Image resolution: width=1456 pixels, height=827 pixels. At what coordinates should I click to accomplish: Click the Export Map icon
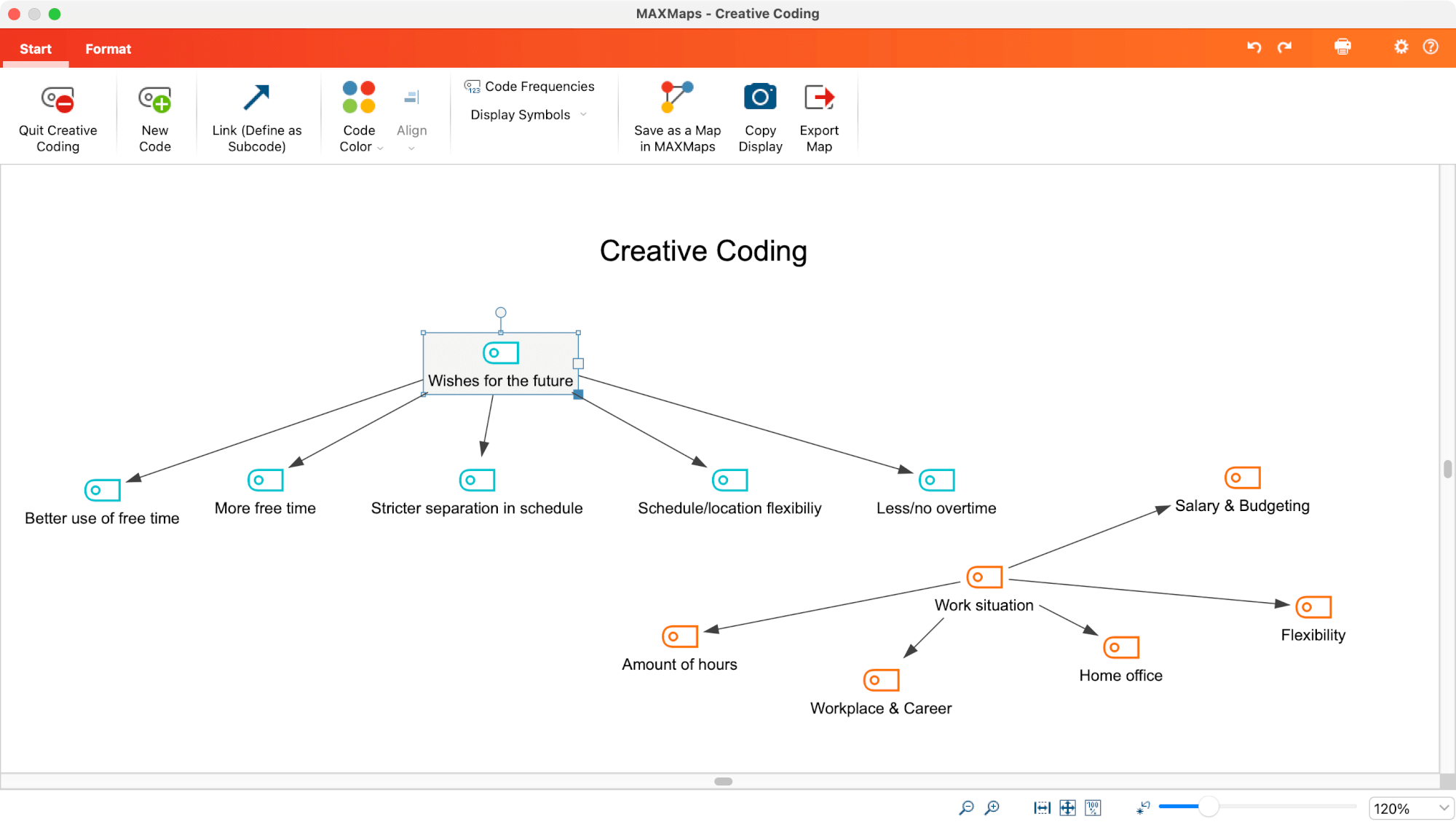(819, 97)
